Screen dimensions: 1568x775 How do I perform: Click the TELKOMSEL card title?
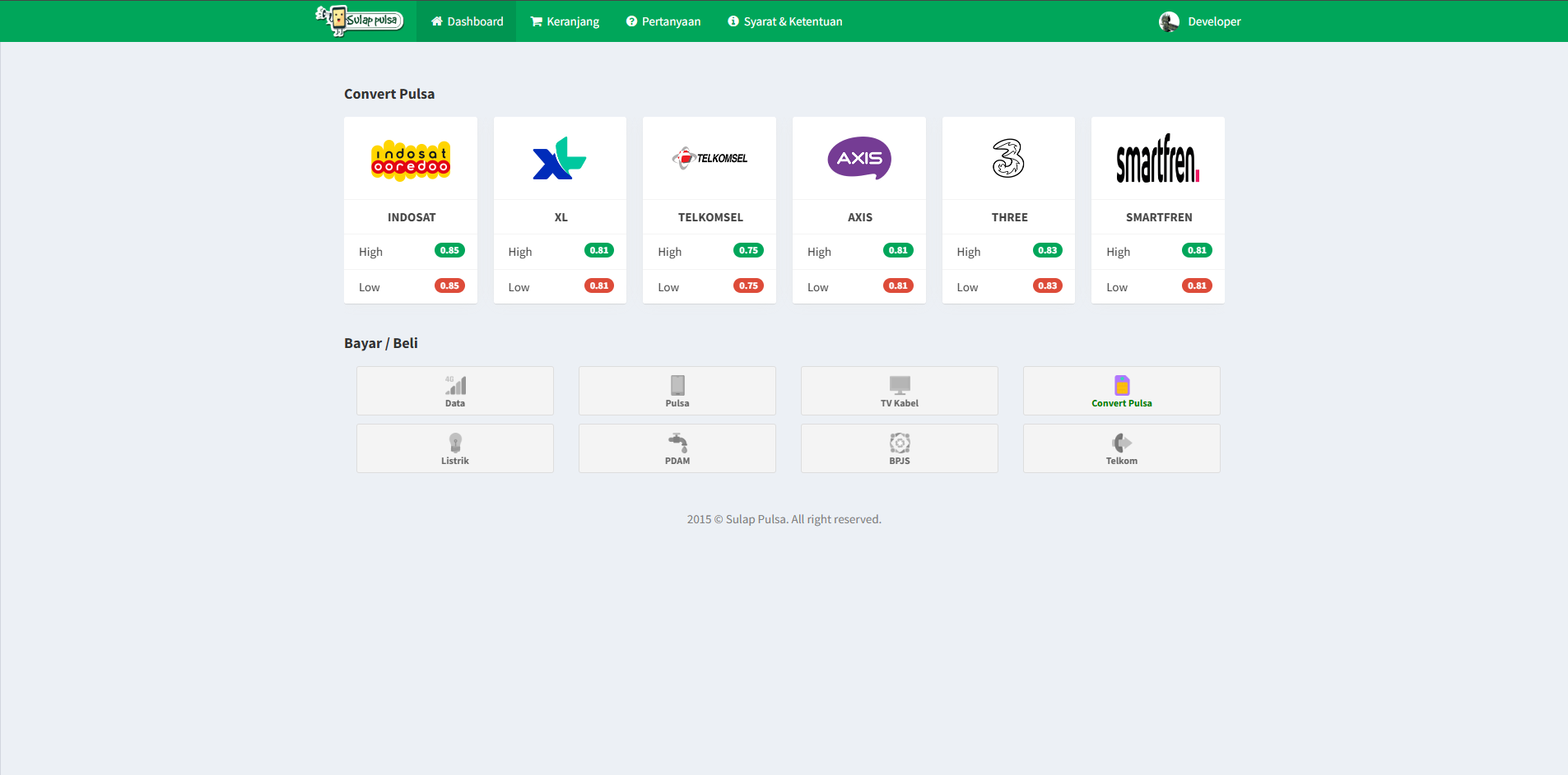(x=710, y=217)
